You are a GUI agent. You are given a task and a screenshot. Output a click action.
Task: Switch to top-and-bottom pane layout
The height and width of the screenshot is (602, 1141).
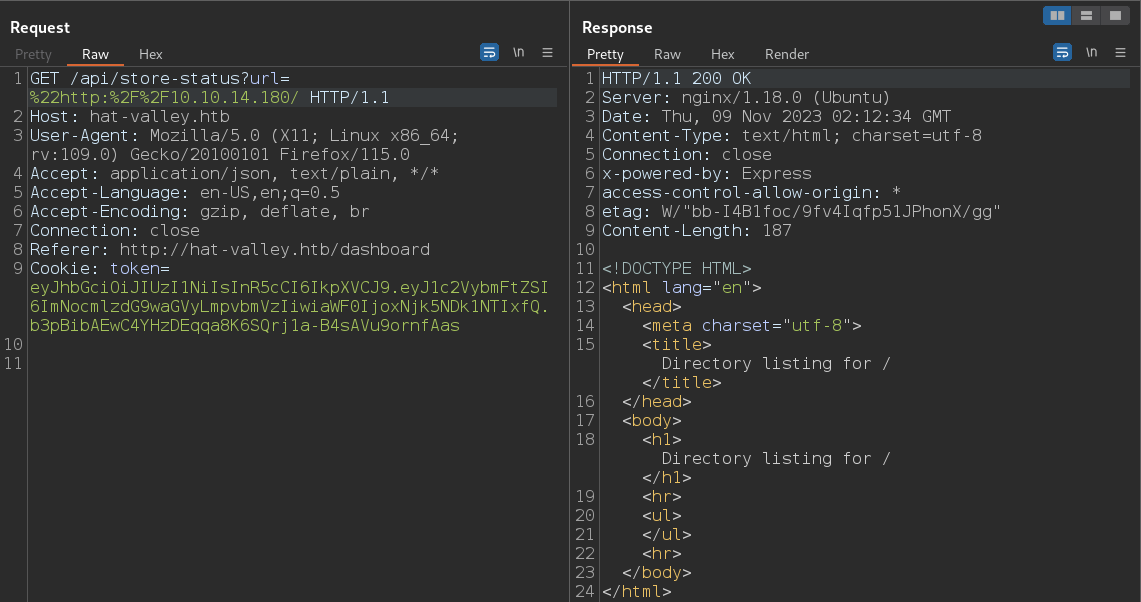1086,15
